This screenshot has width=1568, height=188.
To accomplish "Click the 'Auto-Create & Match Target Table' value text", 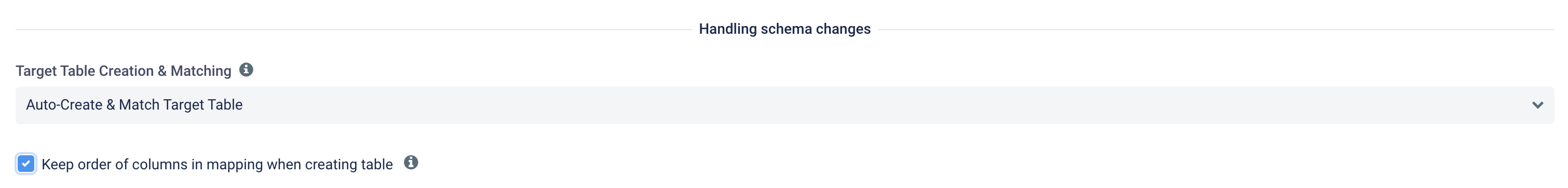I will coord(134,105).
